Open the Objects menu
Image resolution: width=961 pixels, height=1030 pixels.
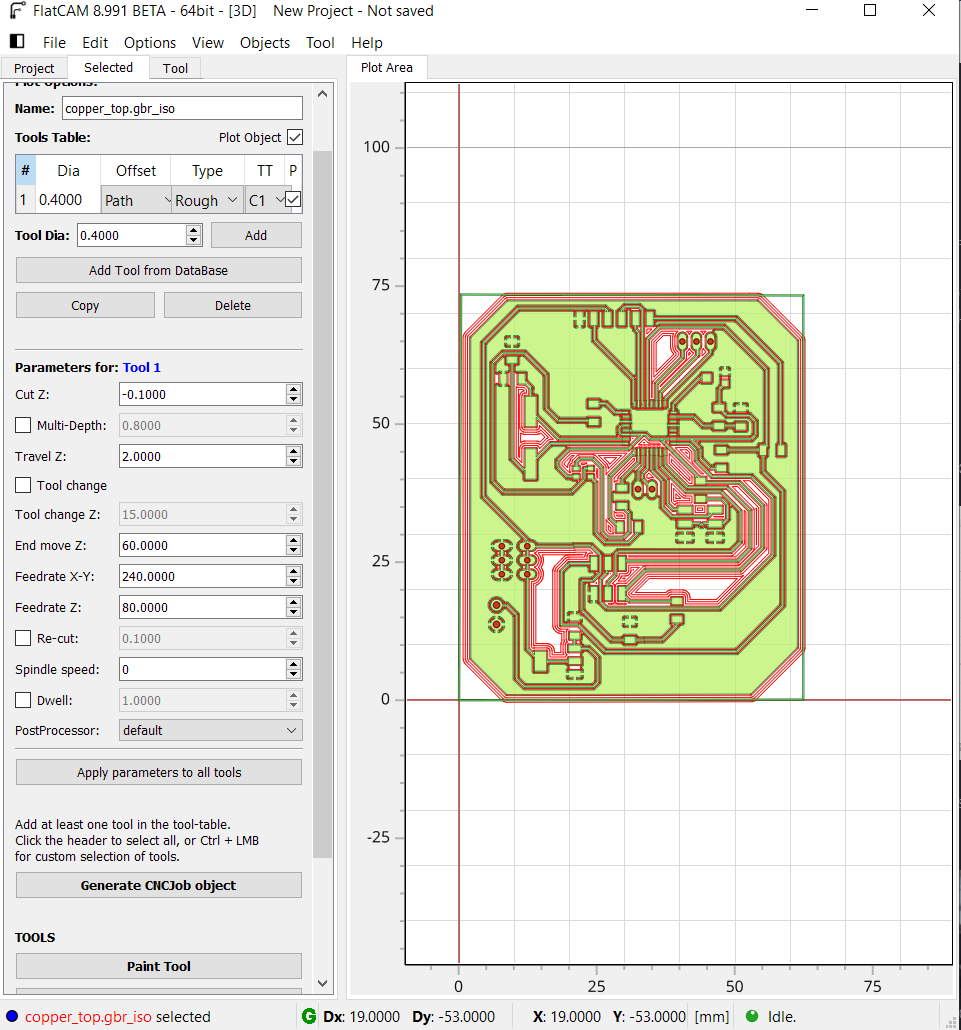click(265, 42)
